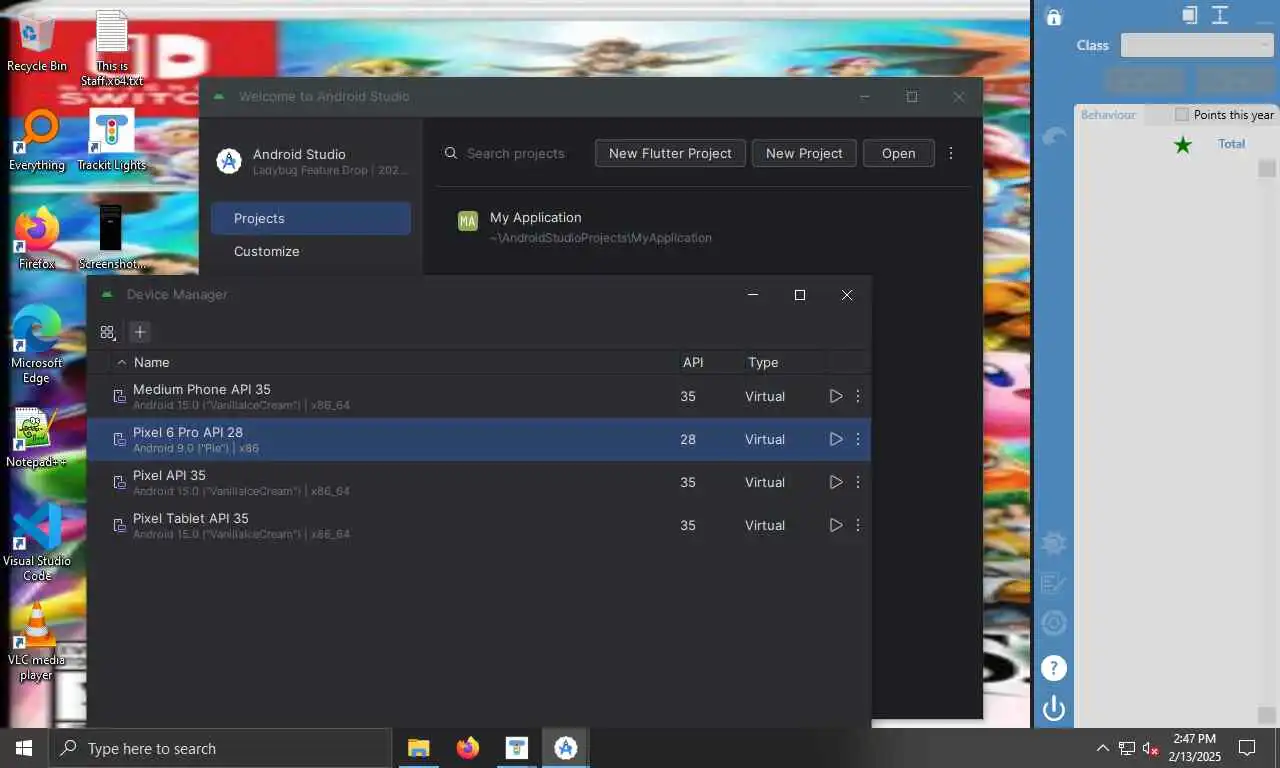Open the settings gear in the blue sidebar
The height and width of the screenshot is (768, 1280).
tap(1053, 543)
